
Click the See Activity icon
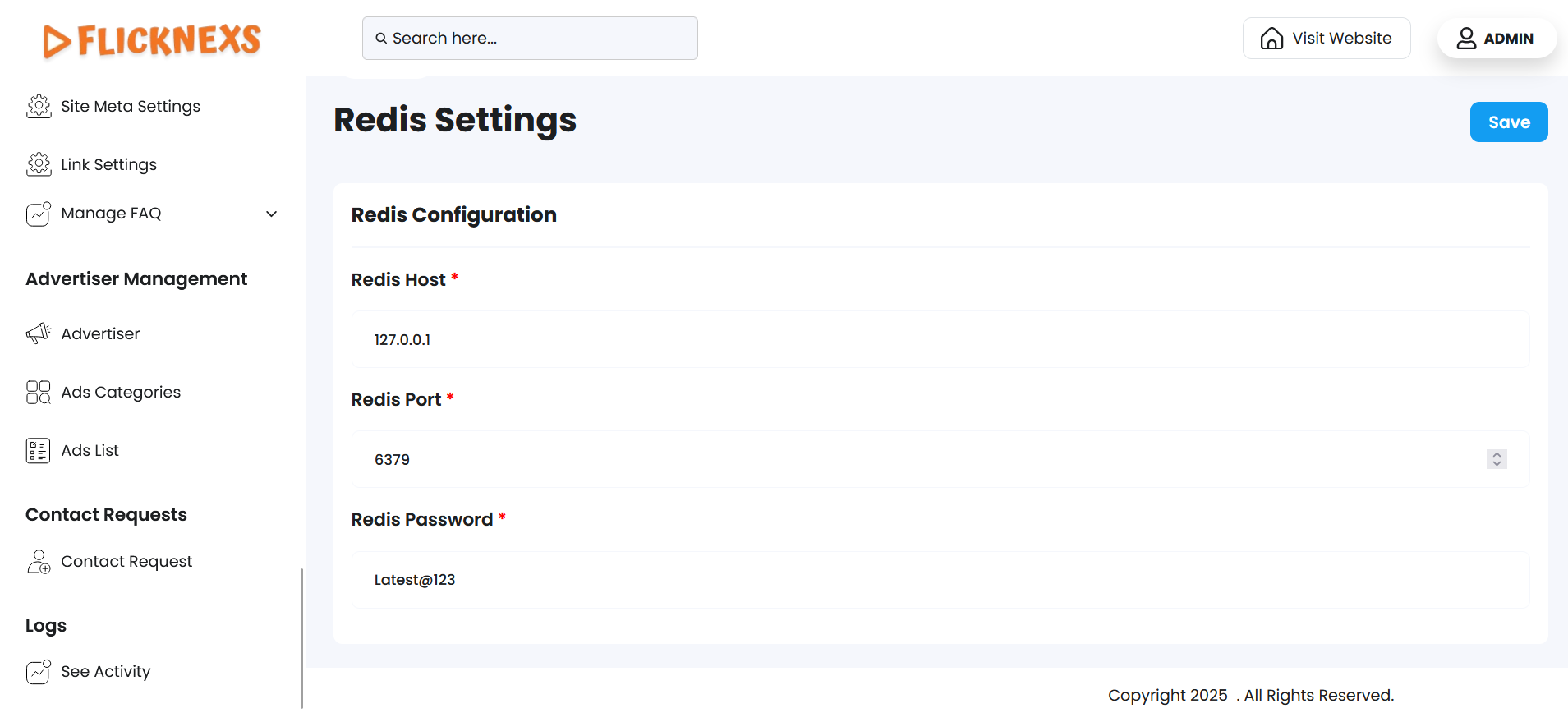(x=39, y=672)
